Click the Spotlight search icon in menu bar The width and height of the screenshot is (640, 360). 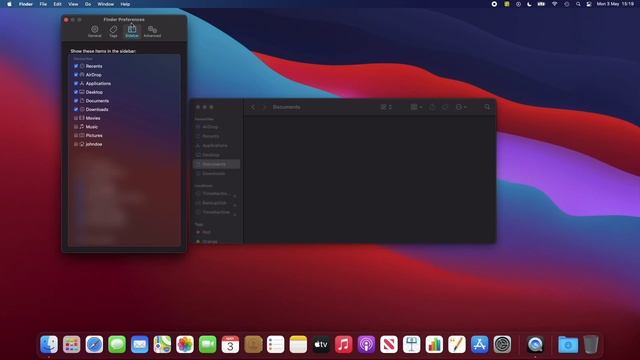[x=578, y=4]
